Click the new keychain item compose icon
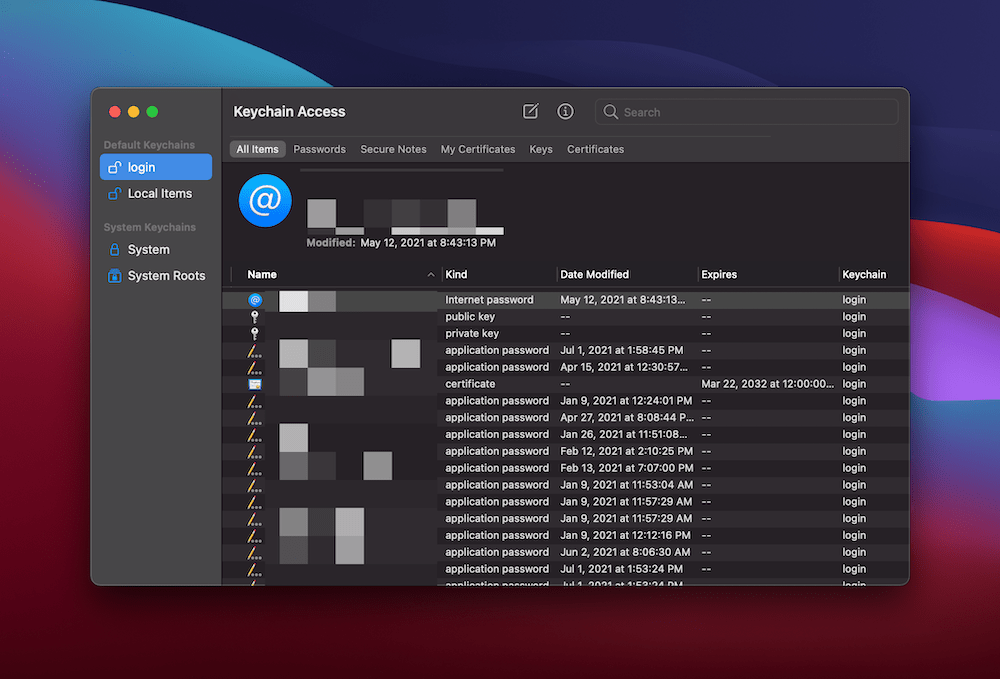This screenshot has height=679, width=1000. pos(531,111)
